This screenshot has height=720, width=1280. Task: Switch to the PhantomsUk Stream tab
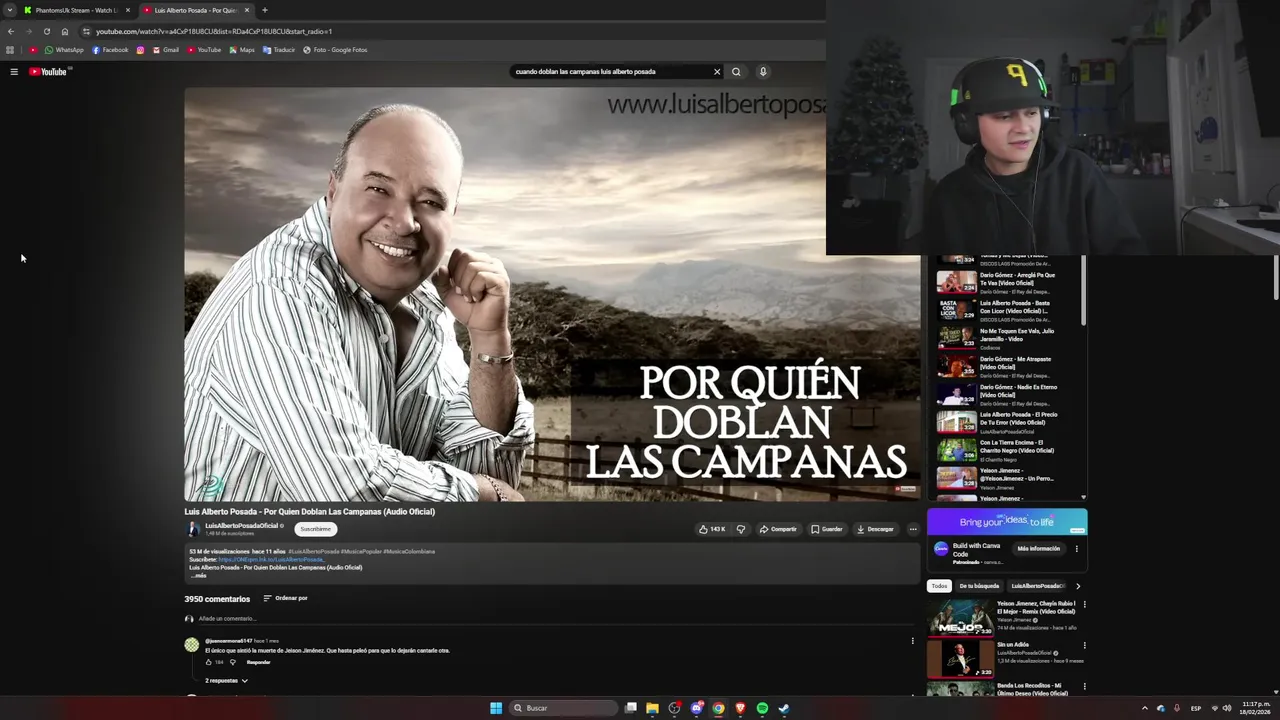click(76, 10)
